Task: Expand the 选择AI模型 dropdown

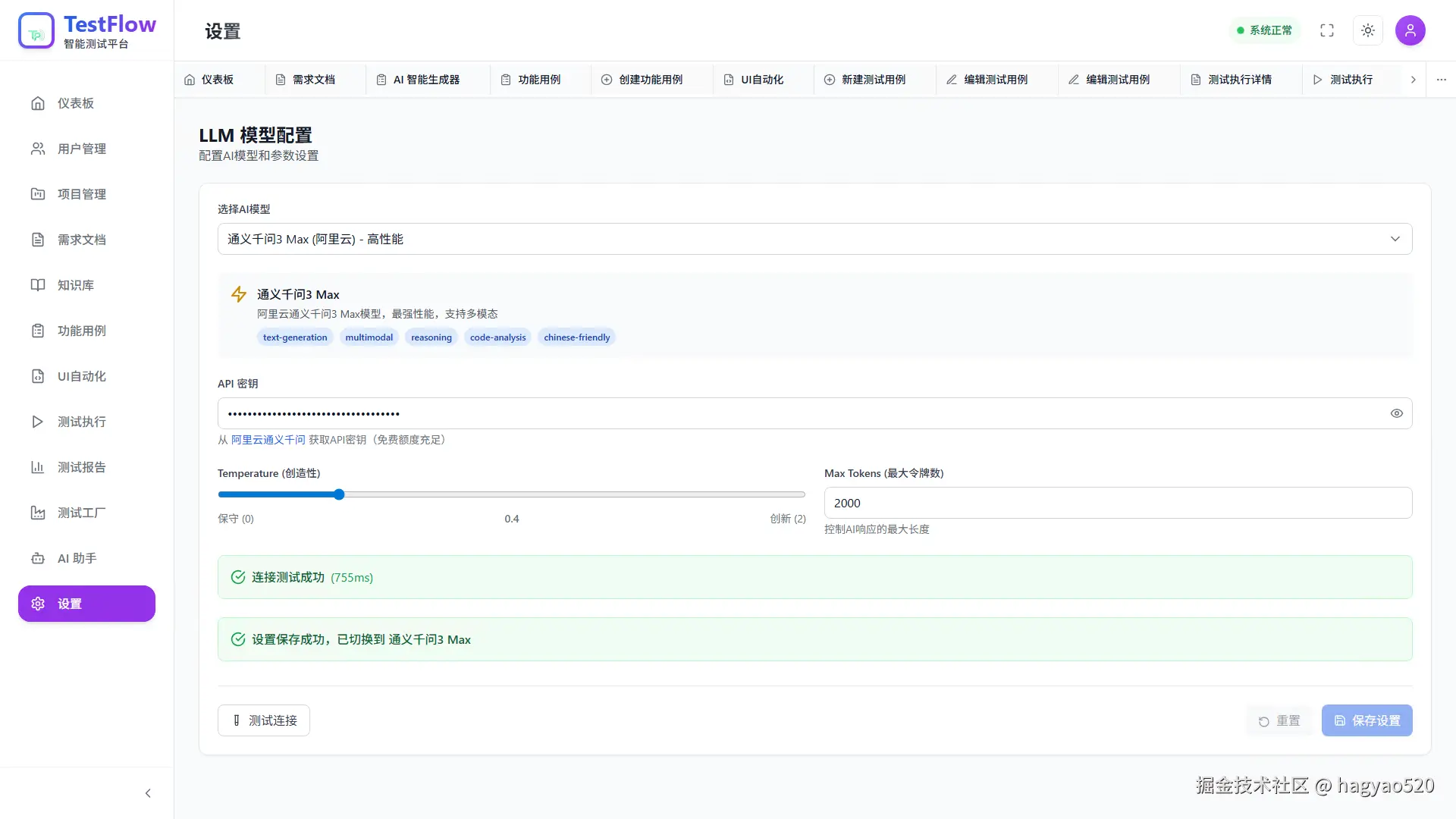Action: pos(814,239)
